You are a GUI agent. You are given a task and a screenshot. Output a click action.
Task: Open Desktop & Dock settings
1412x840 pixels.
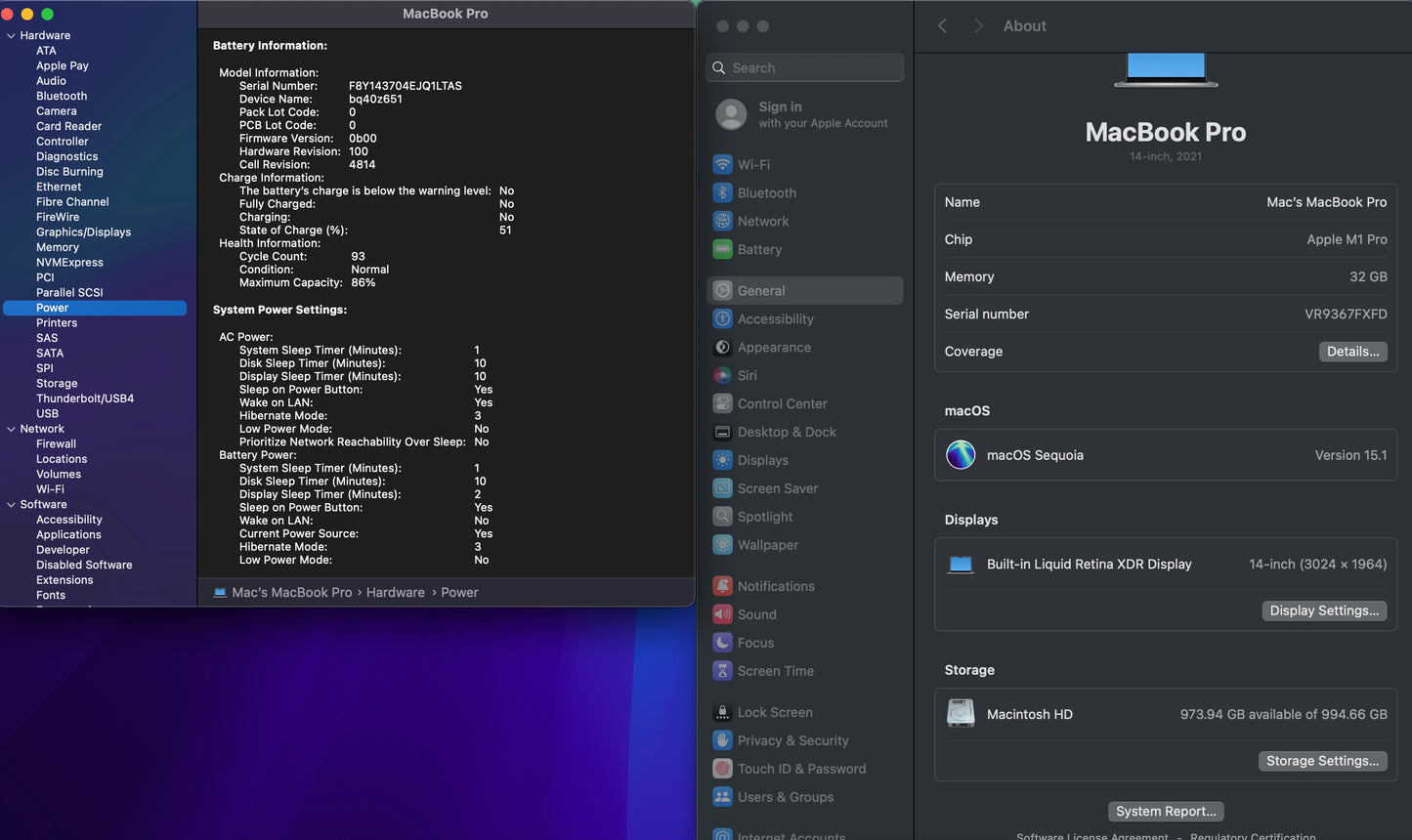[x=786, y=433]
